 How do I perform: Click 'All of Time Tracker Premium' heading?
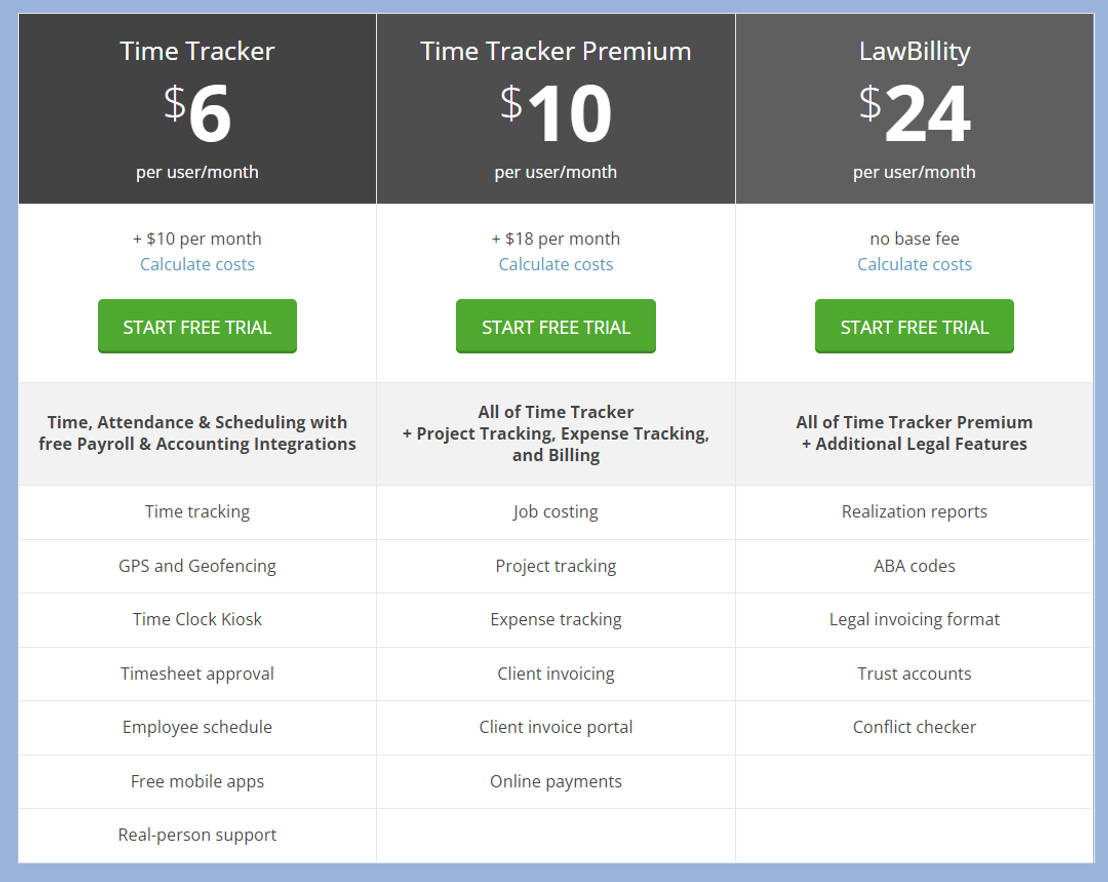pos(914,433)
